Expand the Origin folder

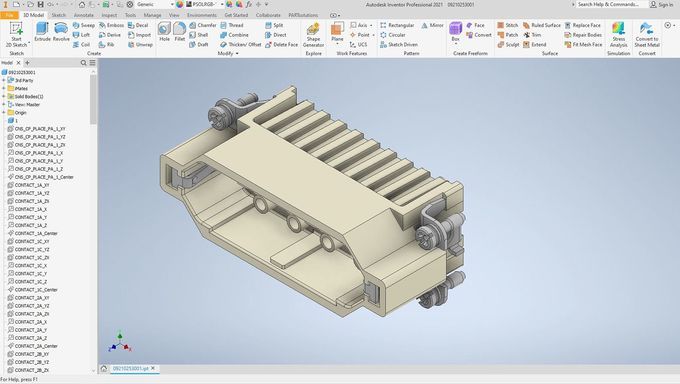[x=4, y=112]
